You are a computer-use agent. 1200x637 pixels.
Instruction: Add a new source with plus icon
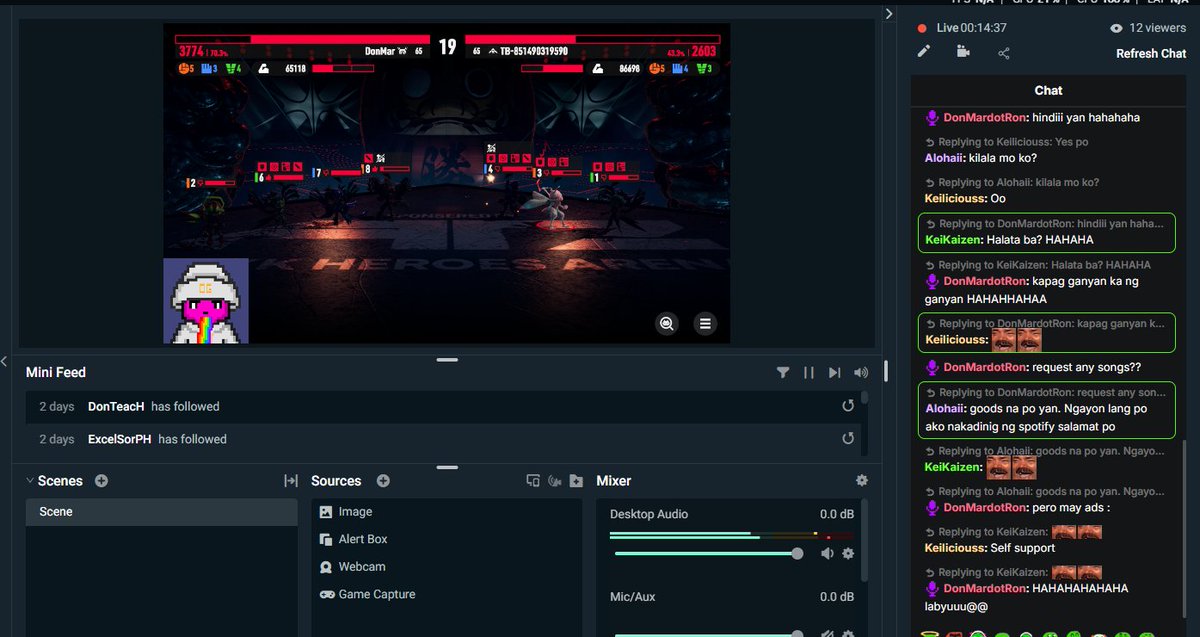(383, 481)
